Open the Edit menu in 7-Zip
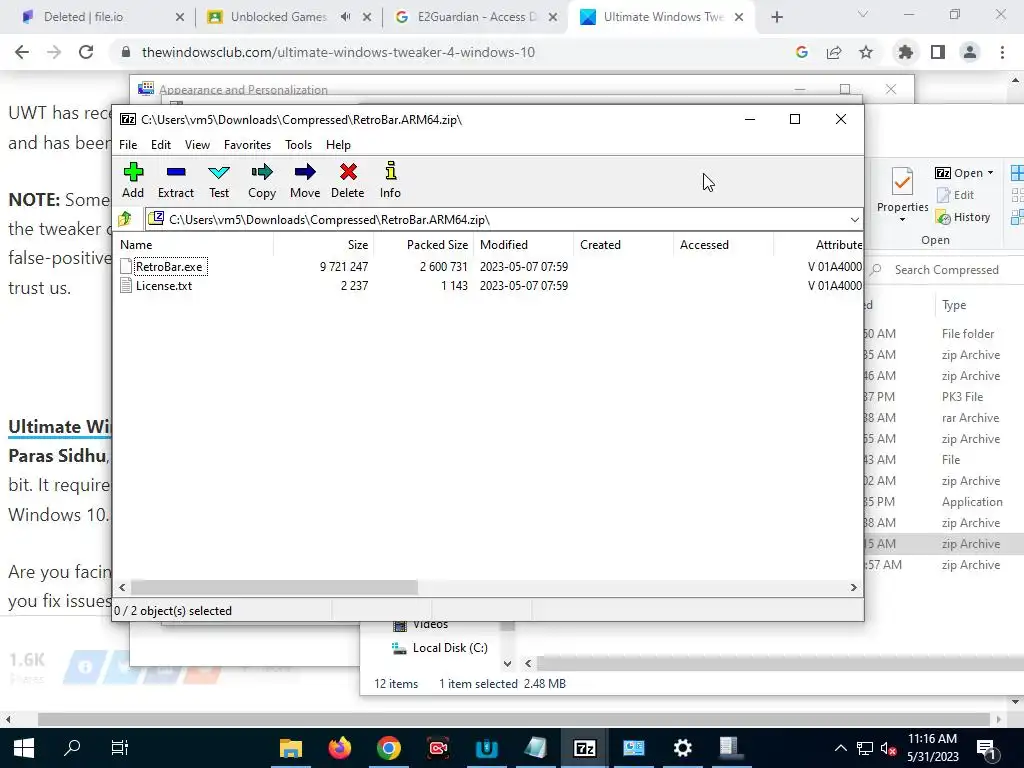 (161, 145)
